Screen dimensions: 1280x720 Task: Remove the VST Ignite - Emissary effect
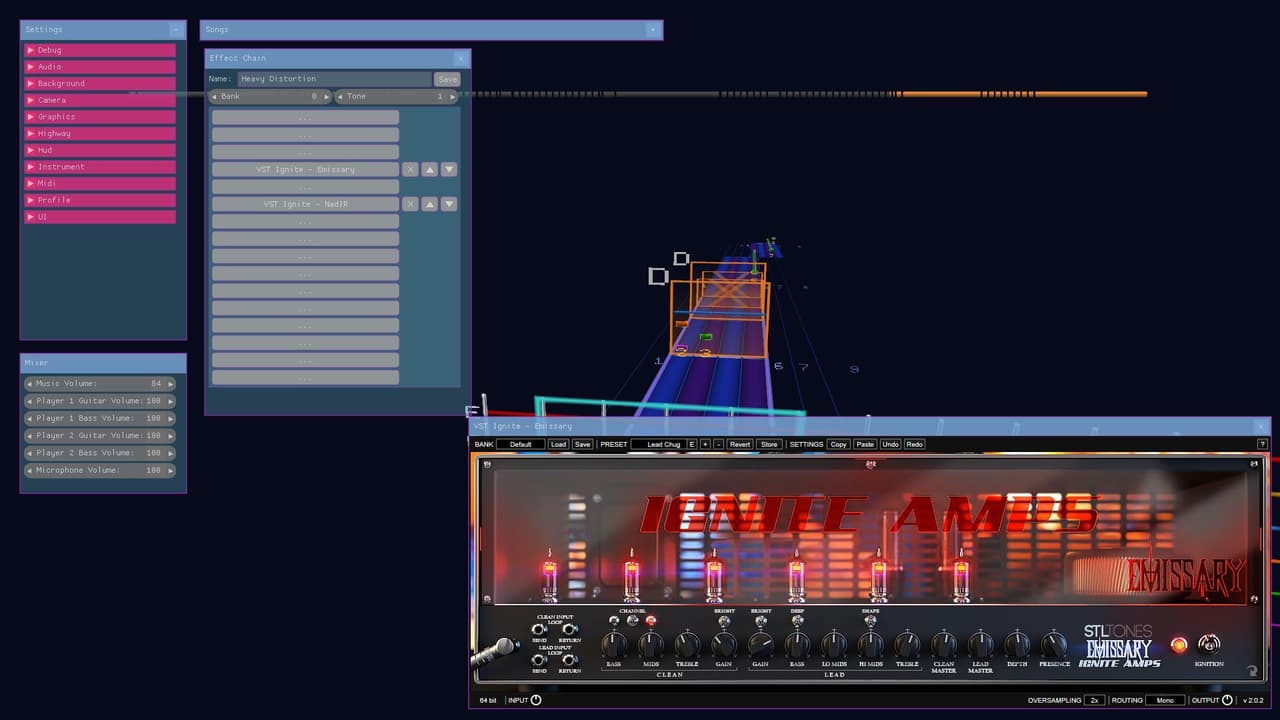coord(410,170)
